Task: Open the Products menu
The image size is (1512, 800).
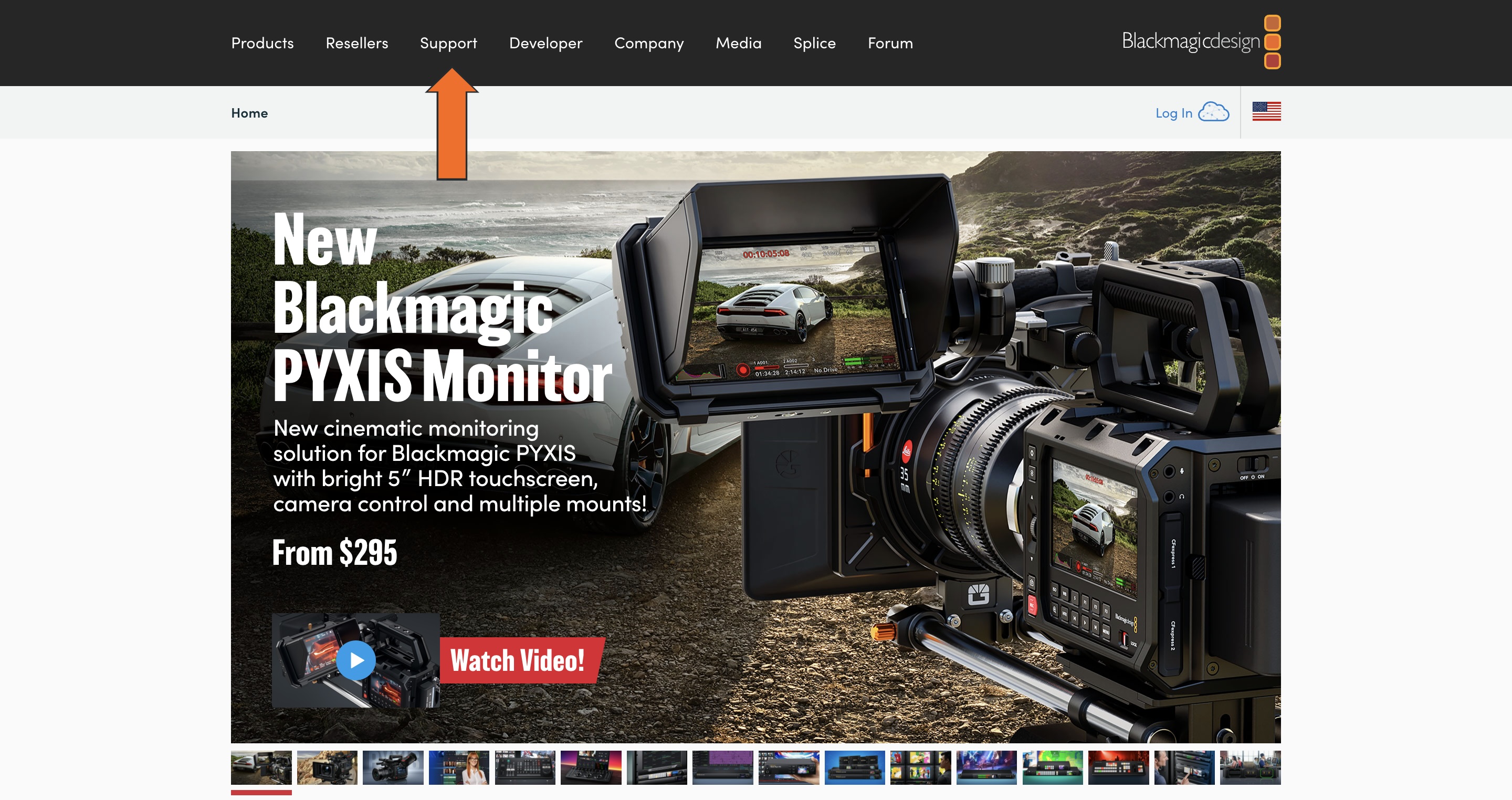Action: pyautogui.click(x=262, y=43)
